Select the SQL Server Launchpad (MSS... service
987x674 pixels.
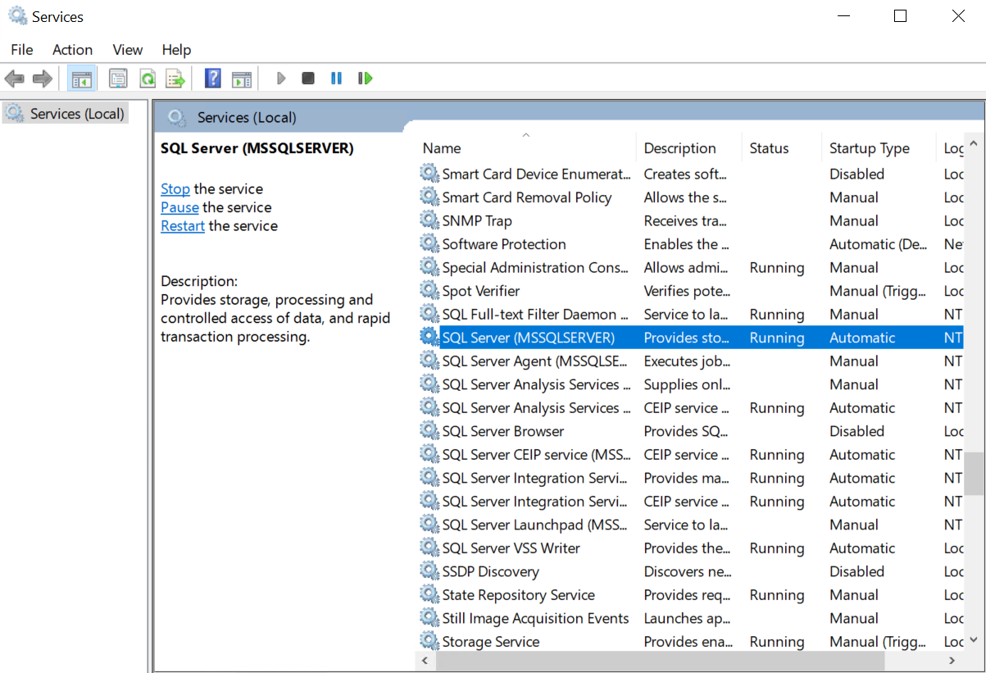click(691, 524)
